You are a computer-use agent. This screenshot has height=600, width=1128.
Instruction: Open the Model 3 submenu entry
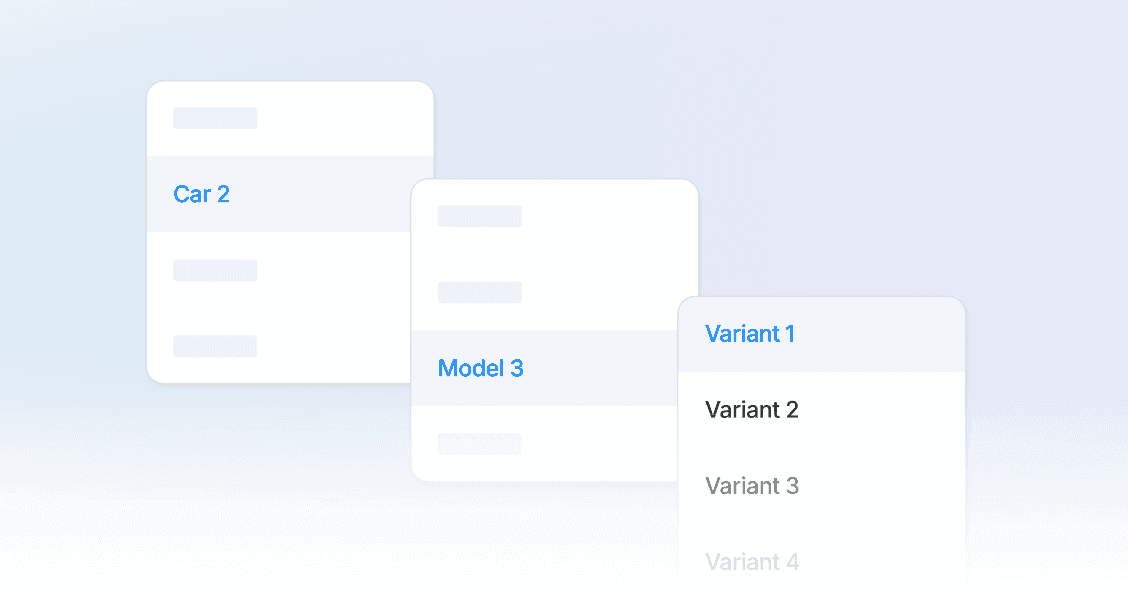point(481,368)
